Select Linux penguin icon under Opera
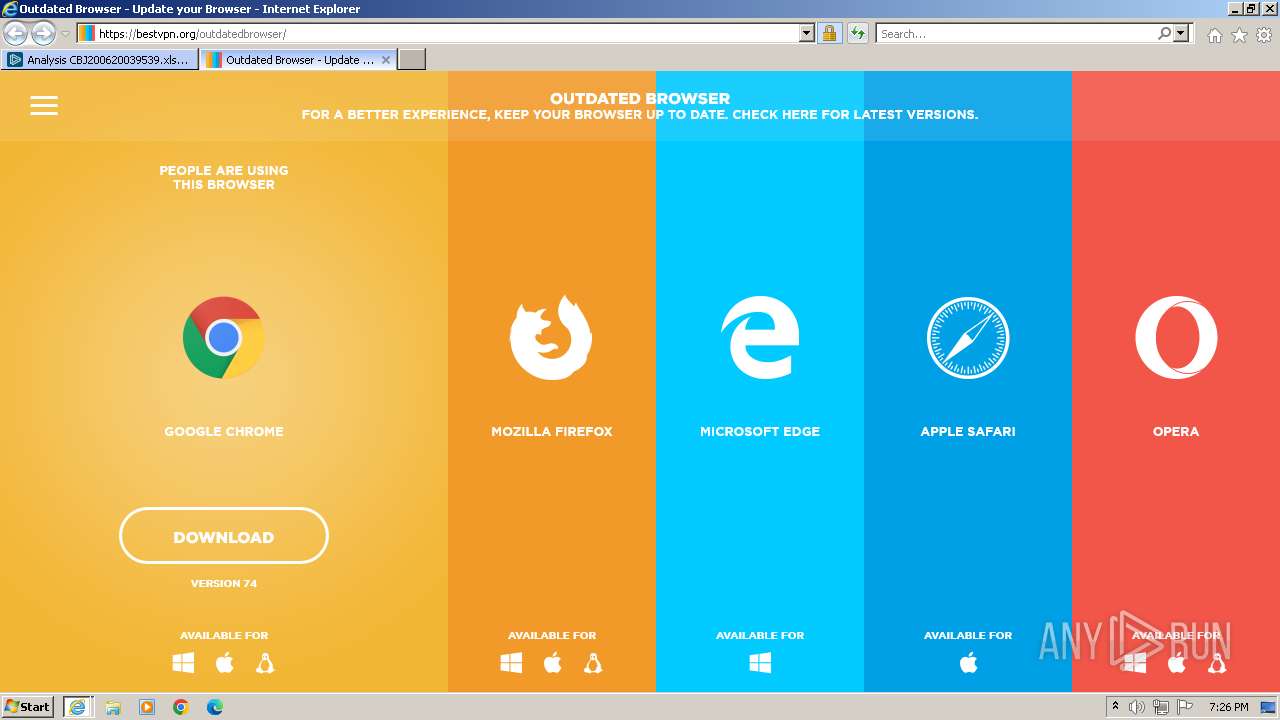Image resolution: width=1280 pixels, height=720 pixels. tap(1217, 663)
